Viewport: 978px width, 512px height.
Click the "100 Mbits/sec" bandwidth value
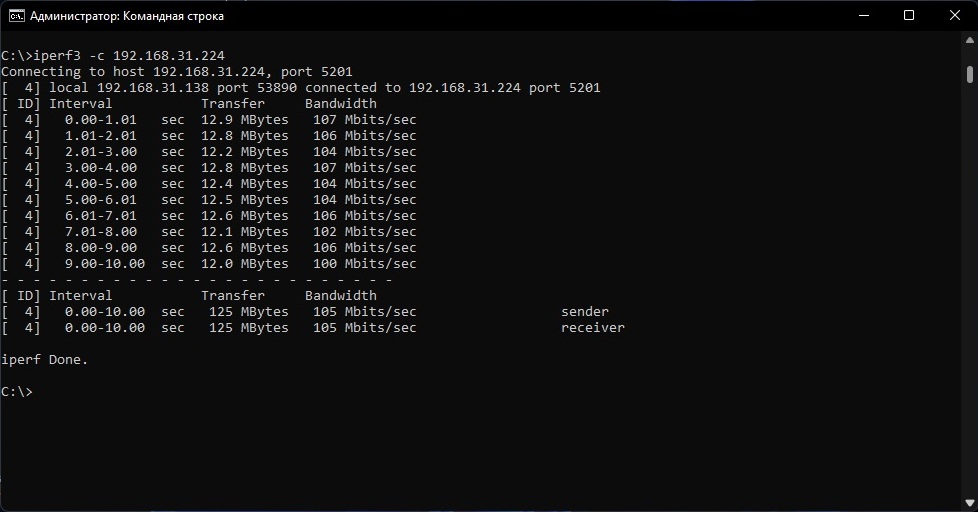point(364,263)
